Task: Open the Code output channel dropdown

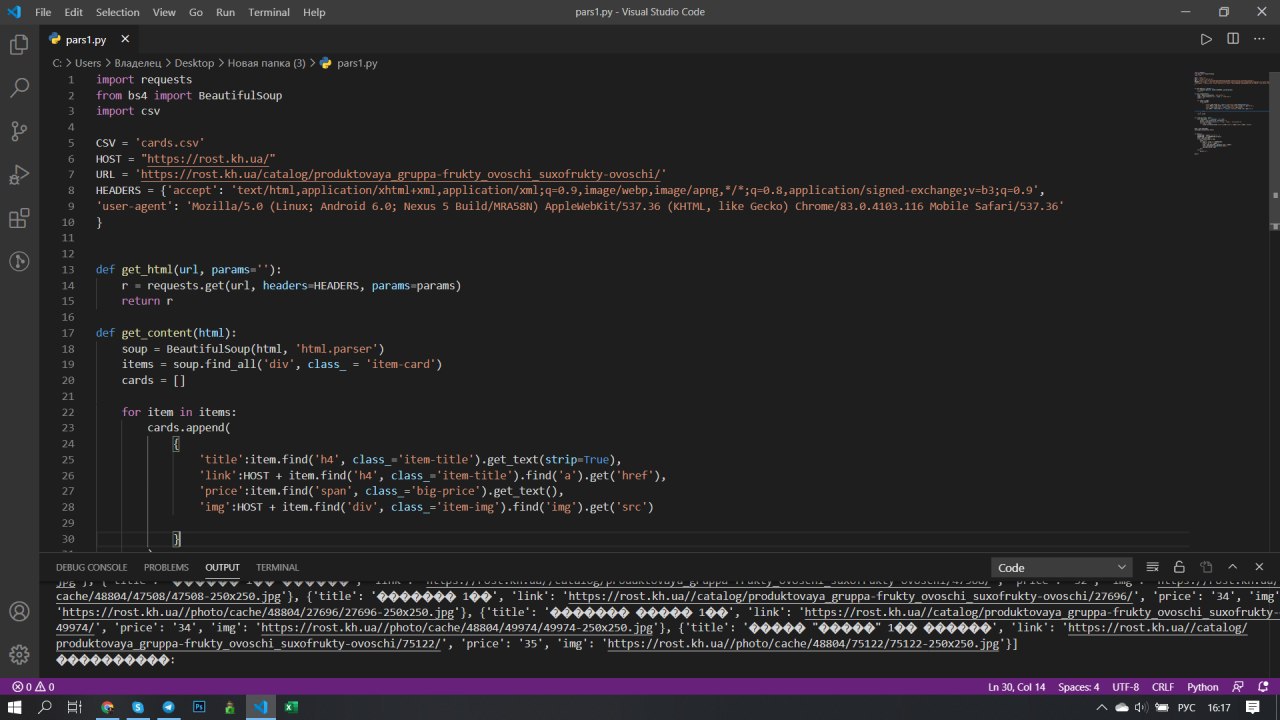Action: 1062,567
